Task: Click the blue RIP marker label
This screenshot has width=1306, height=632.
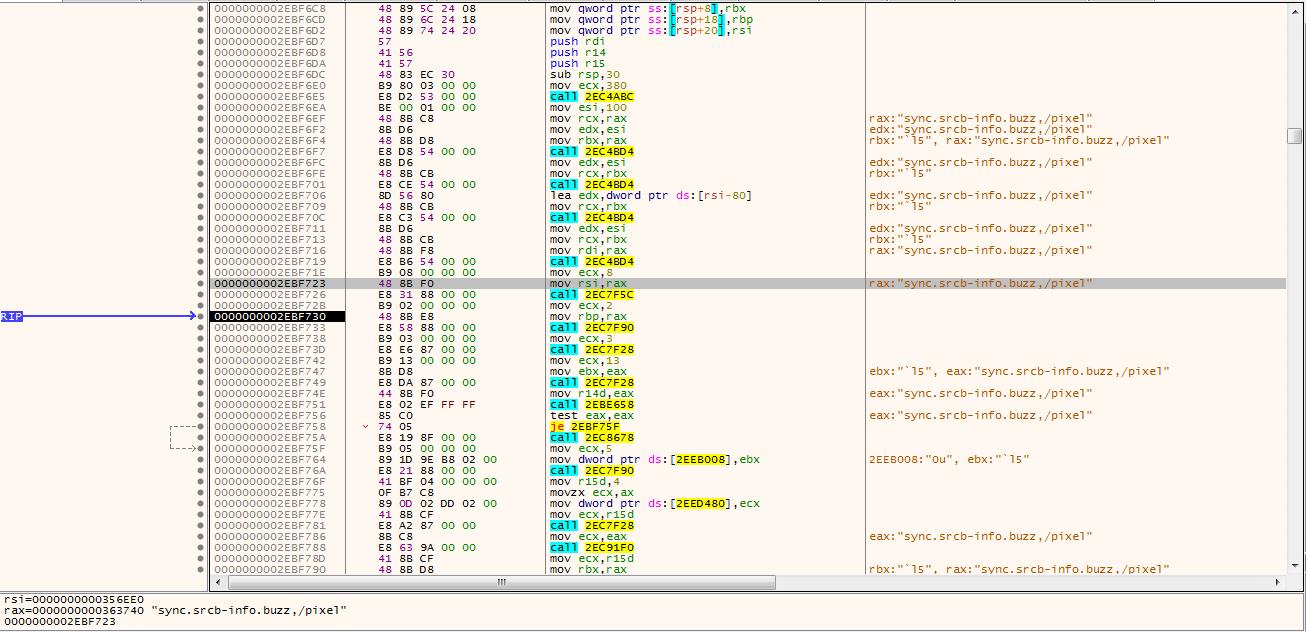Action: point(12,316)
